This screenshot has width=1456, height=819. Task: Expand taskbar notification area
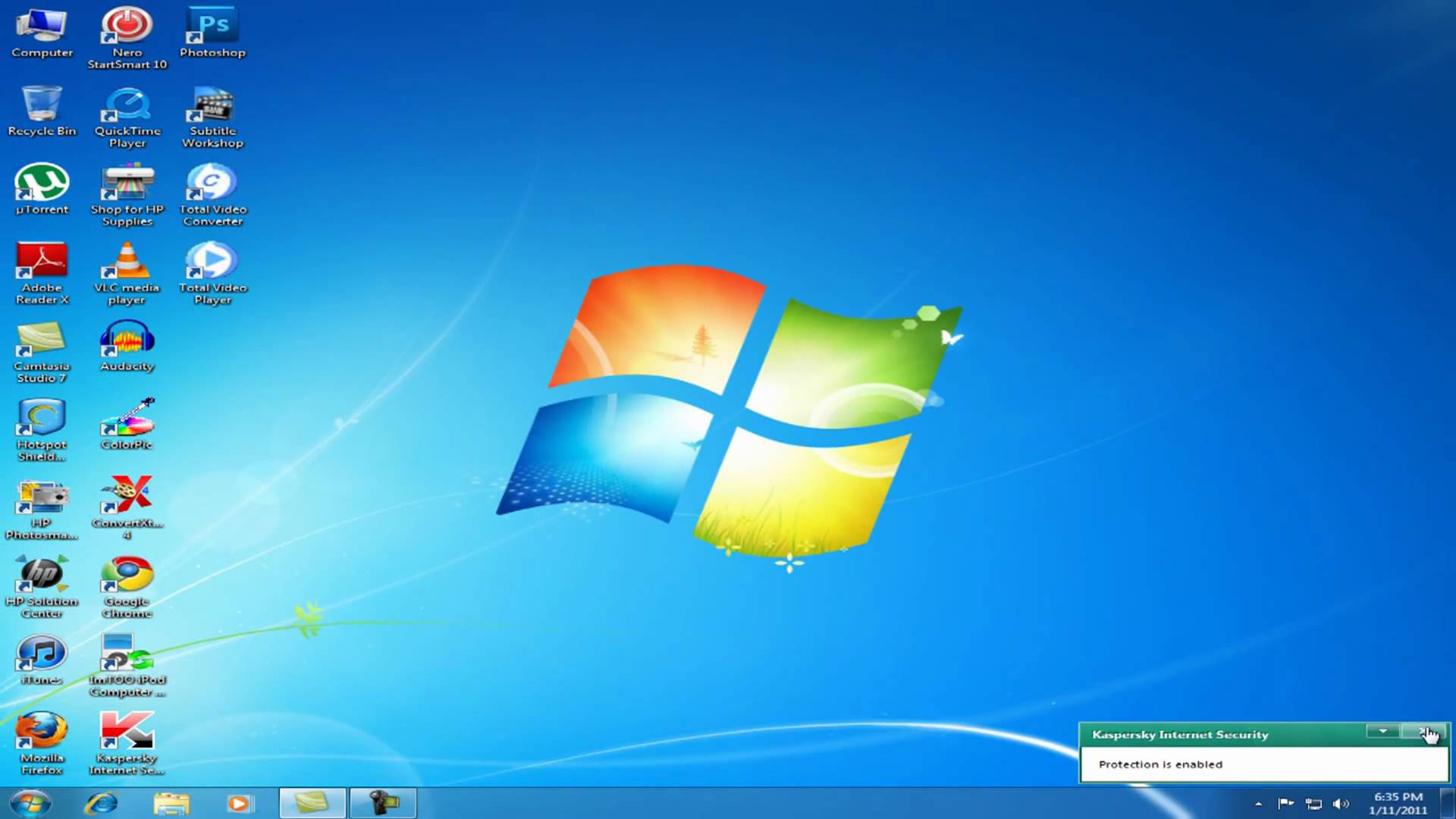(1257, 804)
